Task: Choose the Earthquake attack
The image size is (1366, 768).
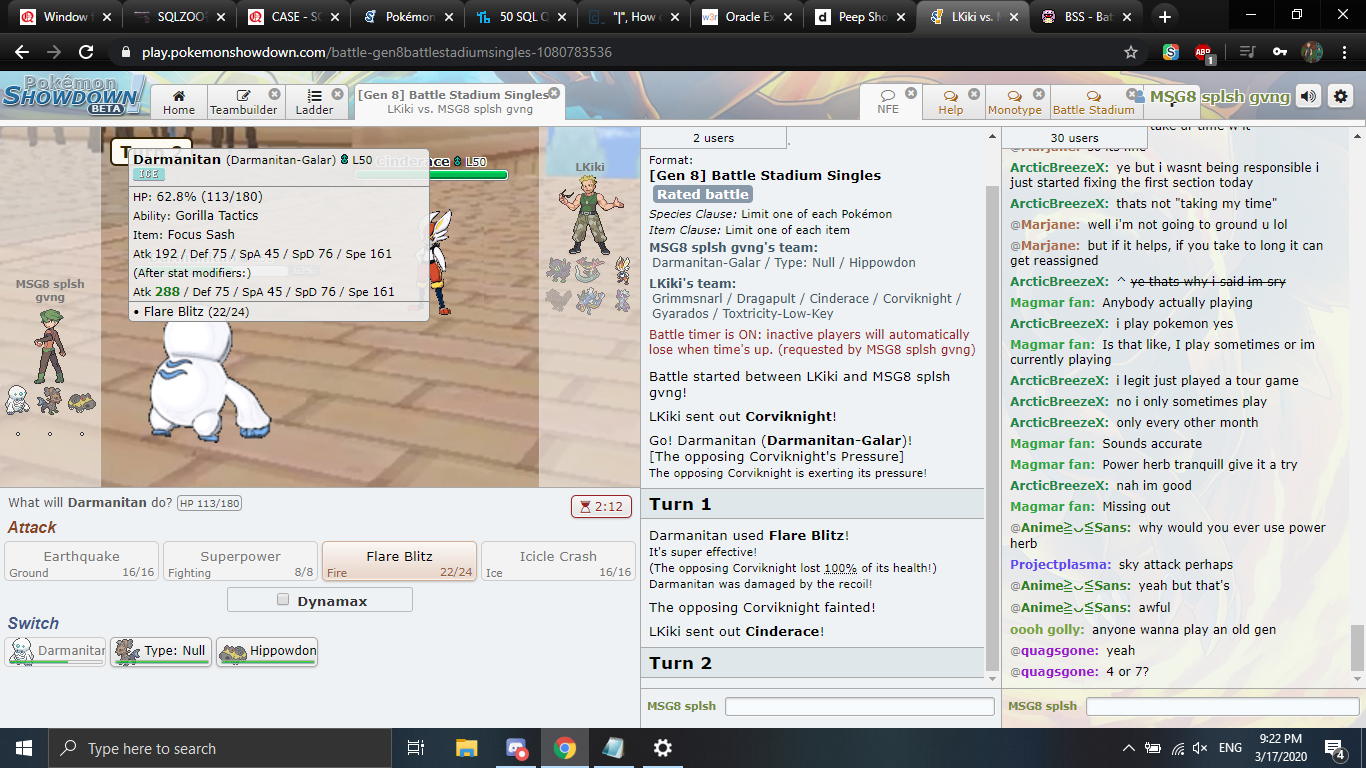Action: (x=81, y=561)
